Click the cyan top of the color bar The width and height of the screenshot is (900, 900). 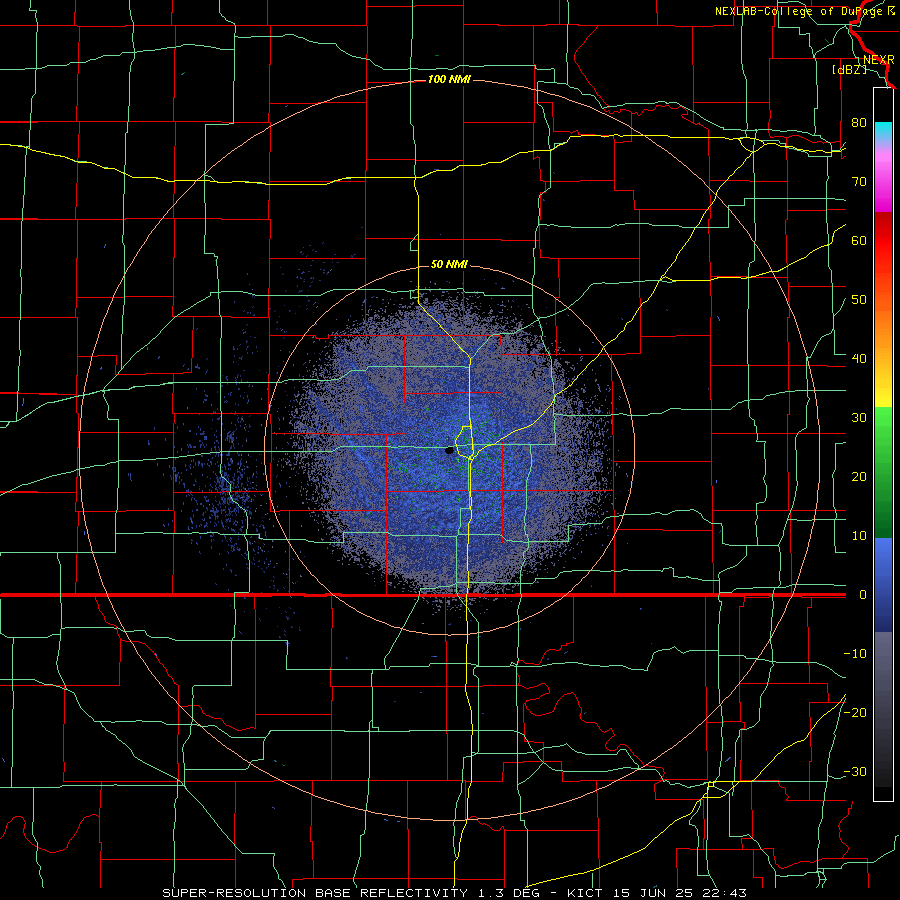[x=883, y=132]
